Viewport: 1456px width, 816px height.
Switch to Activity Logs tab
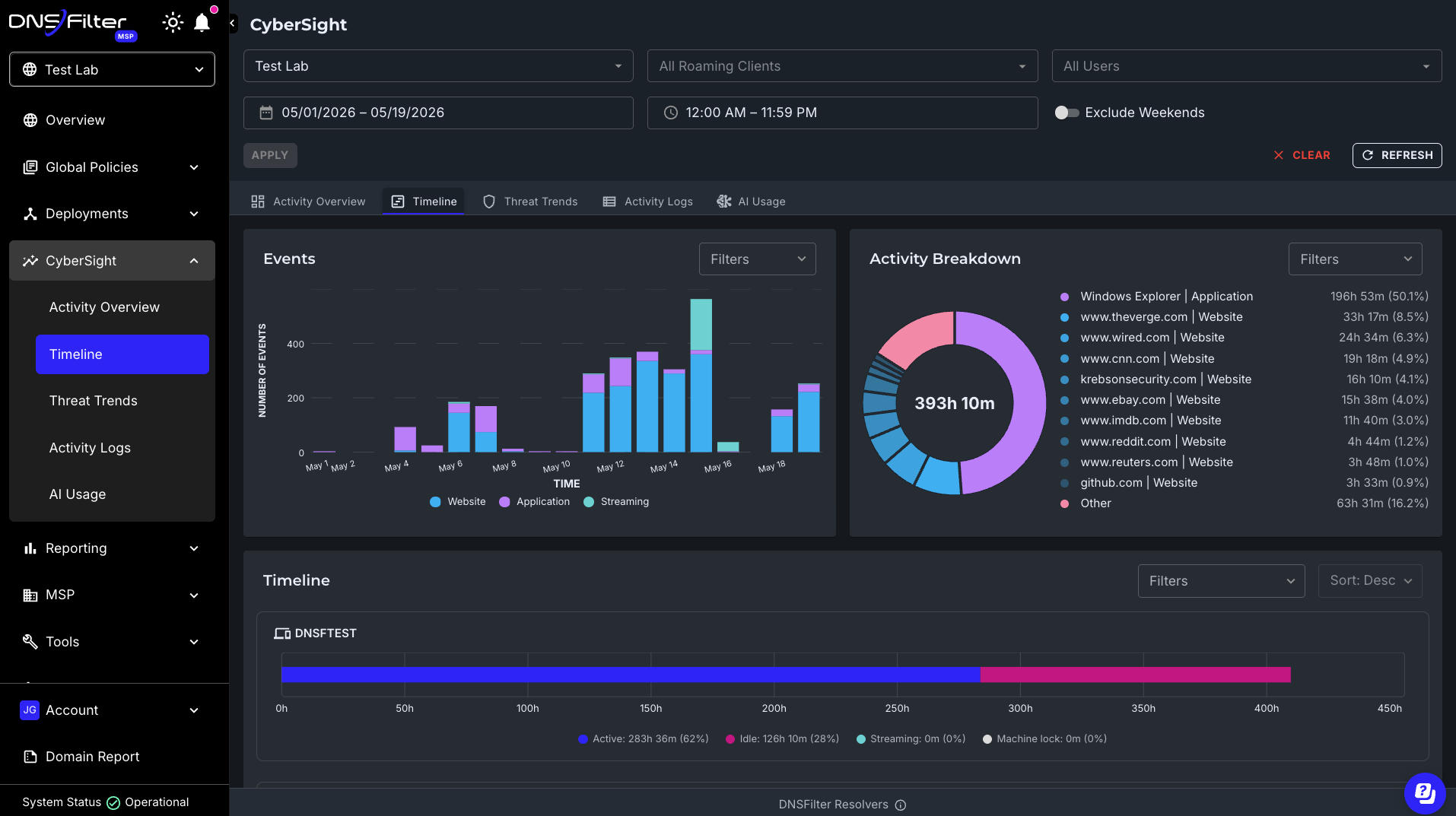click(648, 202)
